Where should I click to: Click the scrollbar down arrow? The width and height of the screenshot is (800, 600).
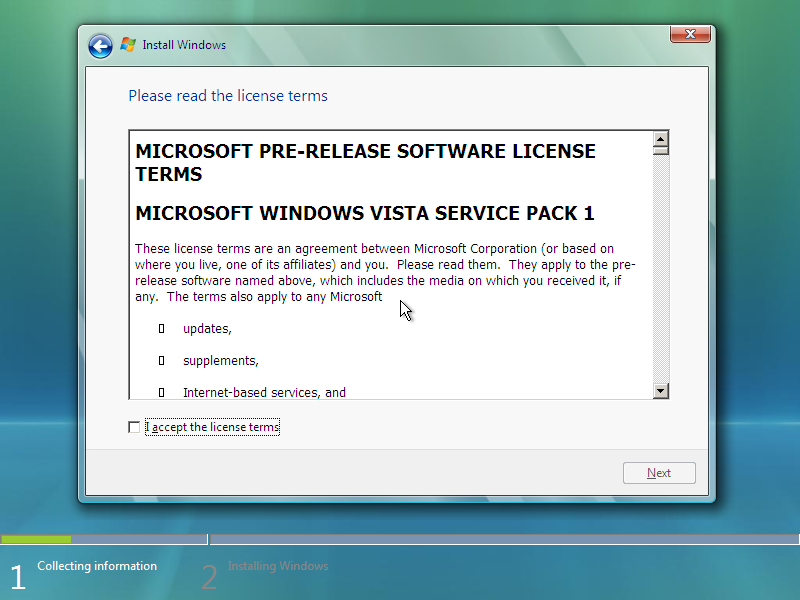coord(661,391)
